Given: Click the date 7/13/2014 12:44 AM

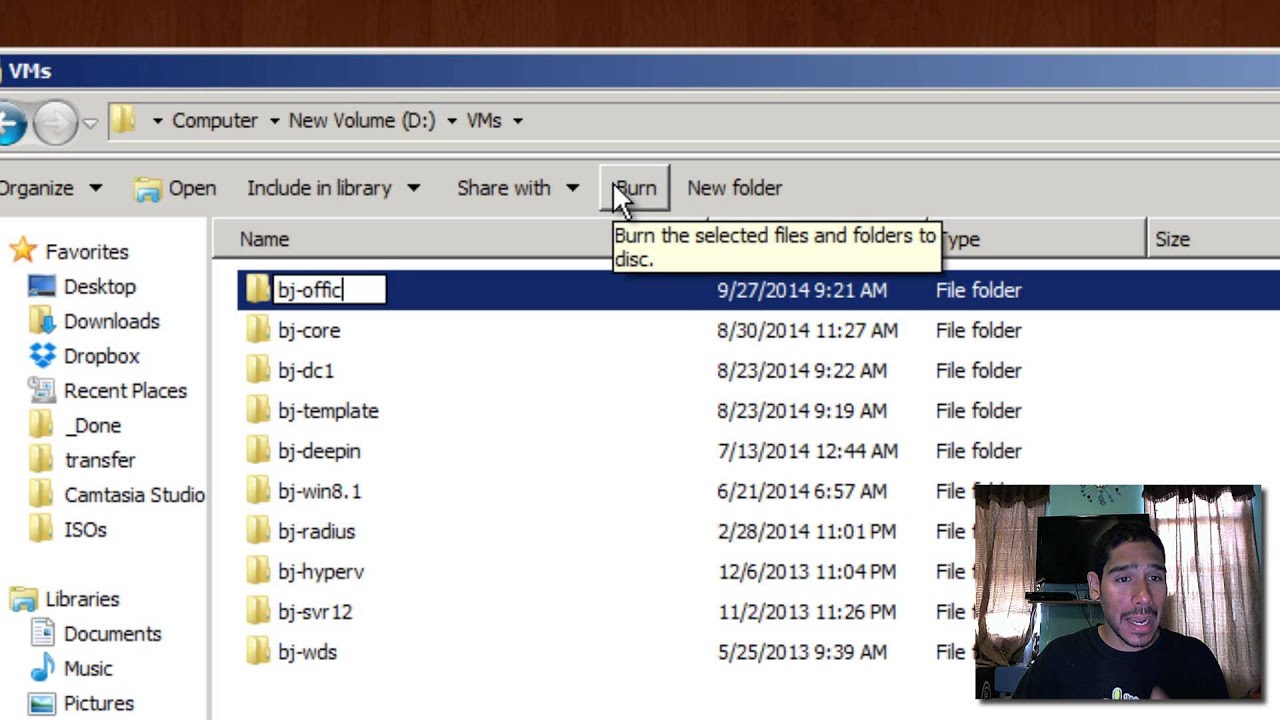Looking at the screenshot, I should tap(807, 451).
